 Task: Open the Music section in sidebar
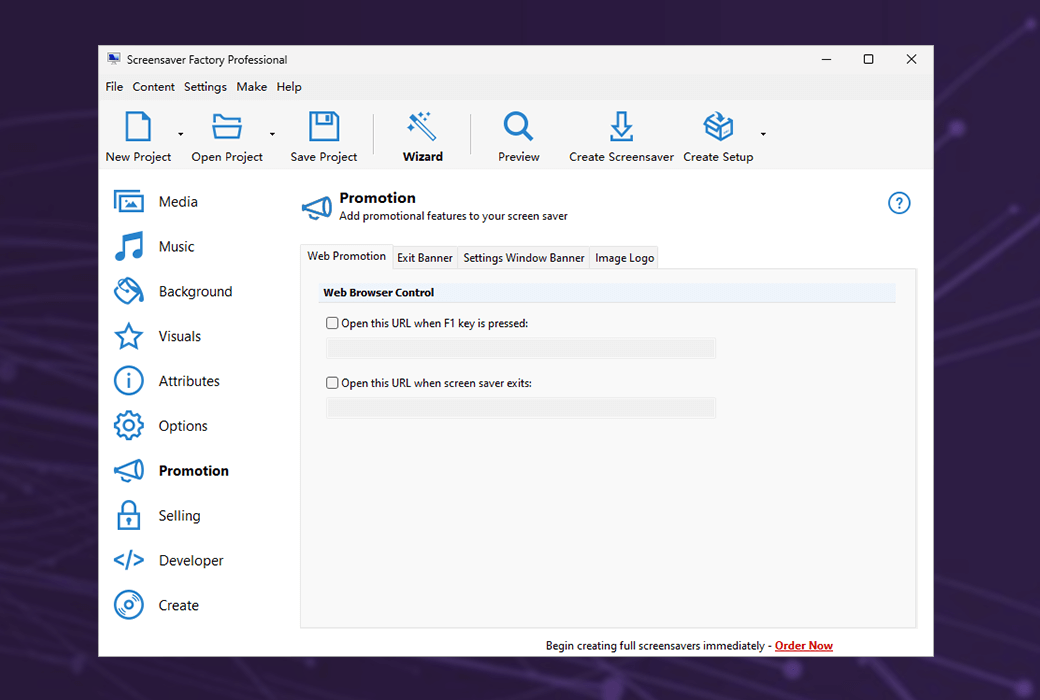pyautogui.click(x=155, y=246)
